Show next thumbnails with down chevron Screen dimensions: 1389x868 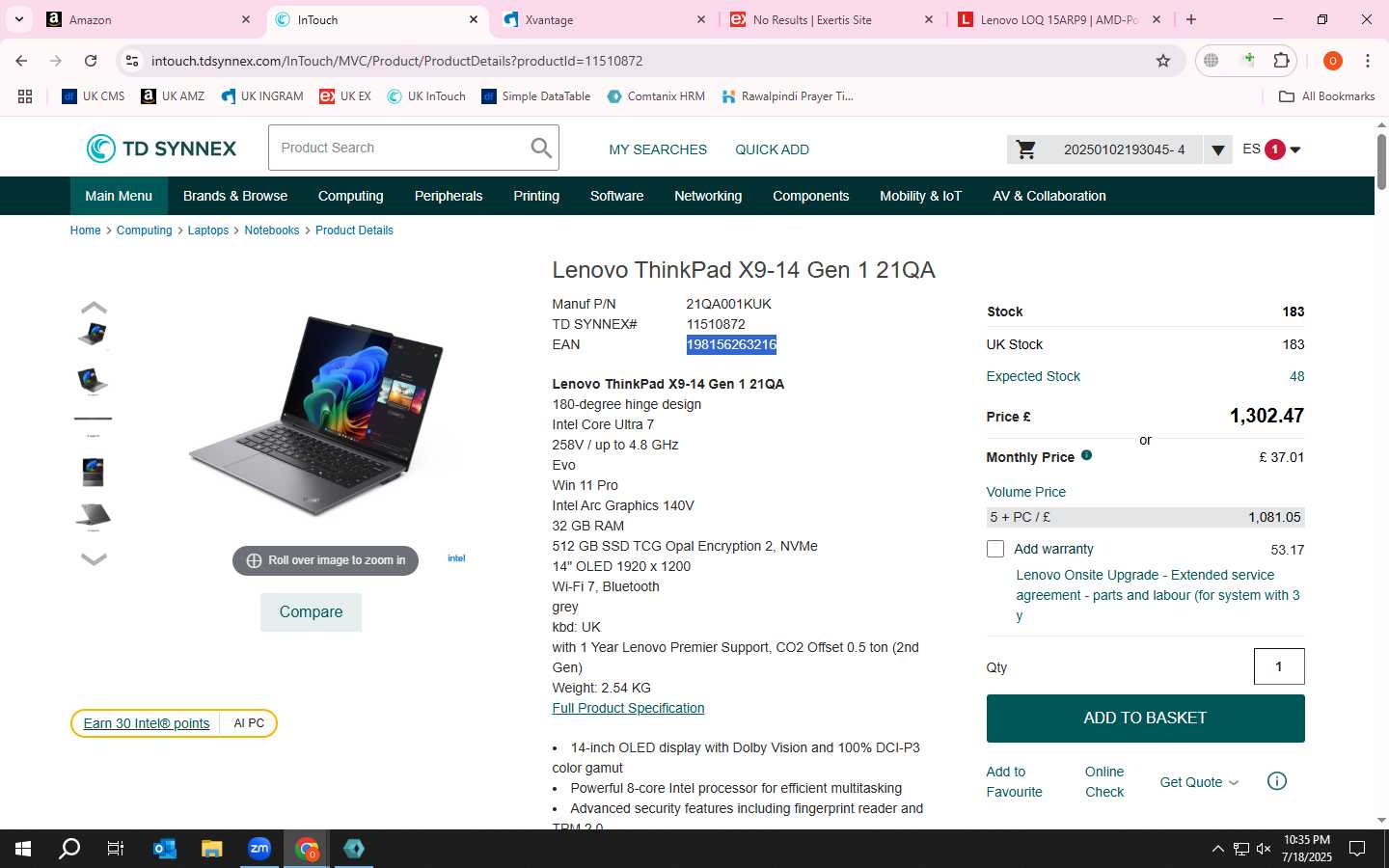click(94, 558)
